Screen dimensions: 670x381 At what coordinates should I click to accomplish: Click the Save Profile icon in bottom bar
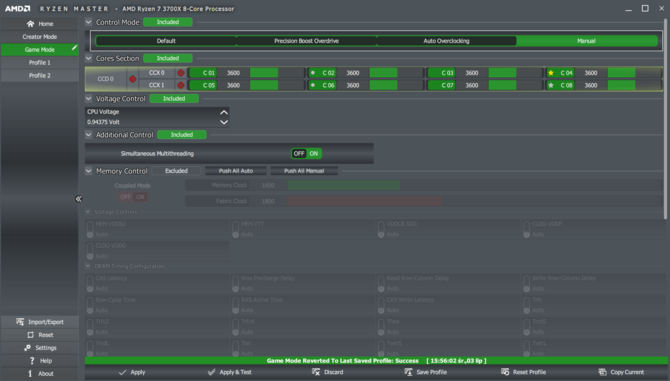pos(408,372)
